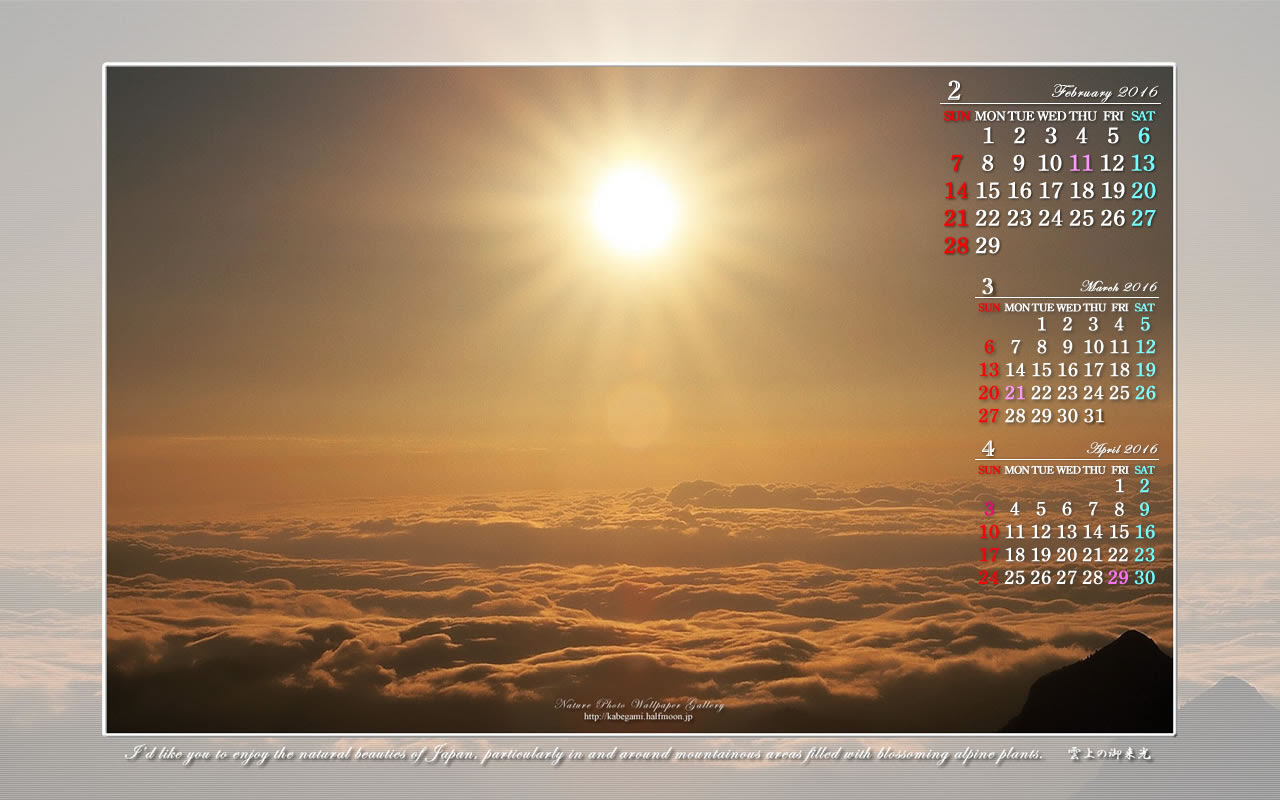Click Saturday April 16
This screenshot has height=800, width=1280.
(x=1145, y=532)
